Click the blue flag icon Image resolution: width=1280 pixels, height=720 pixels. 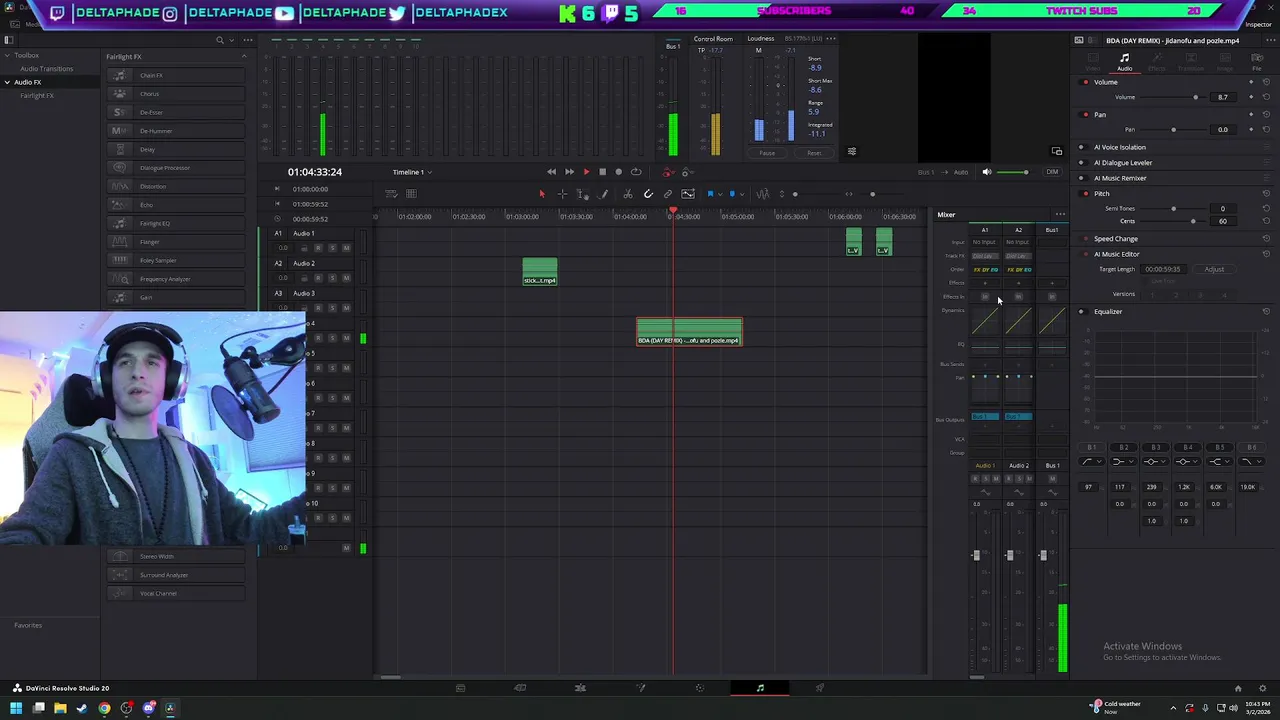pos(710,194)
